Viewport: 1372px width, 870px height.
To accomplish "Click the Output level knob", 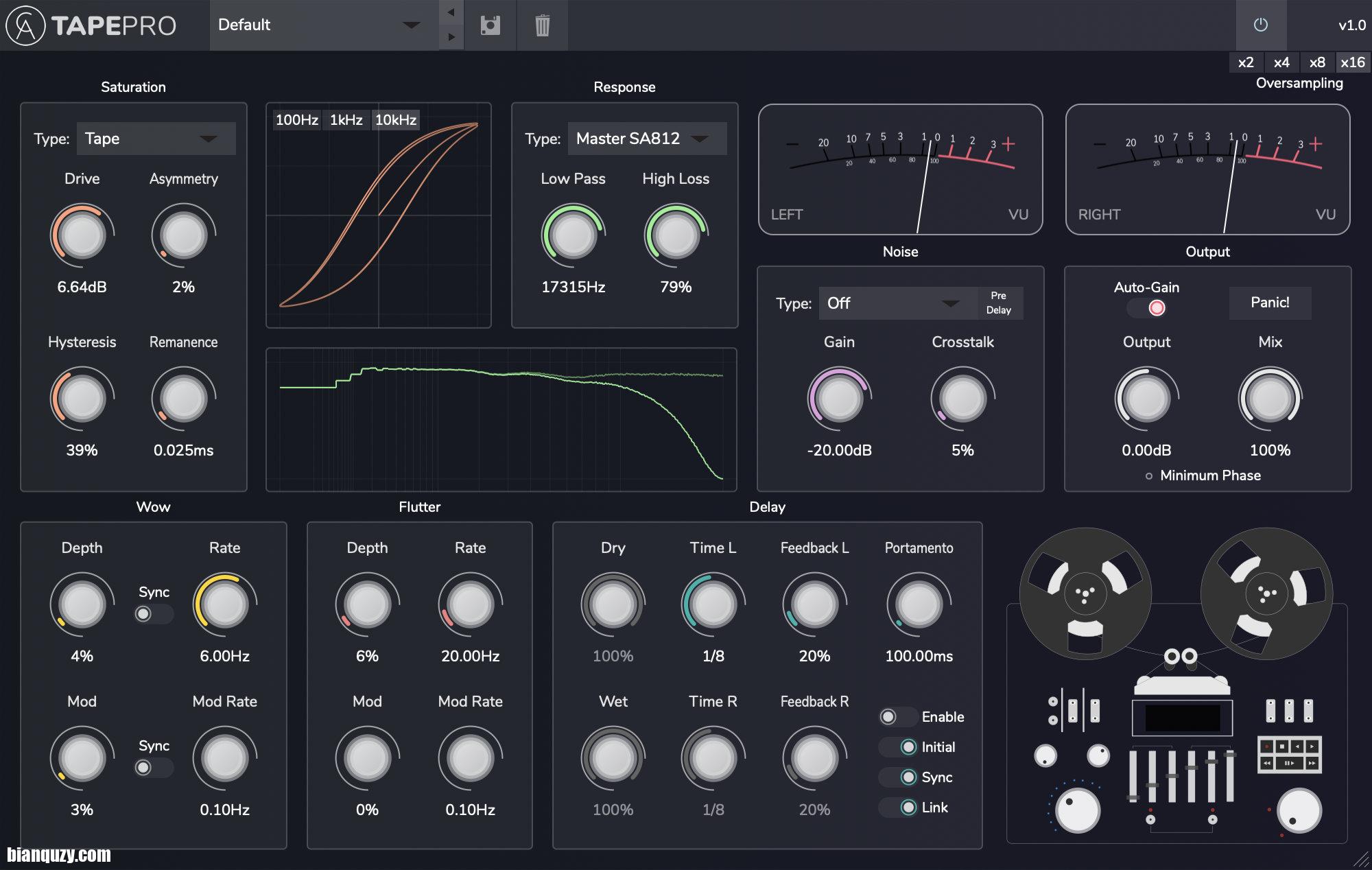I will point(1146,399).
